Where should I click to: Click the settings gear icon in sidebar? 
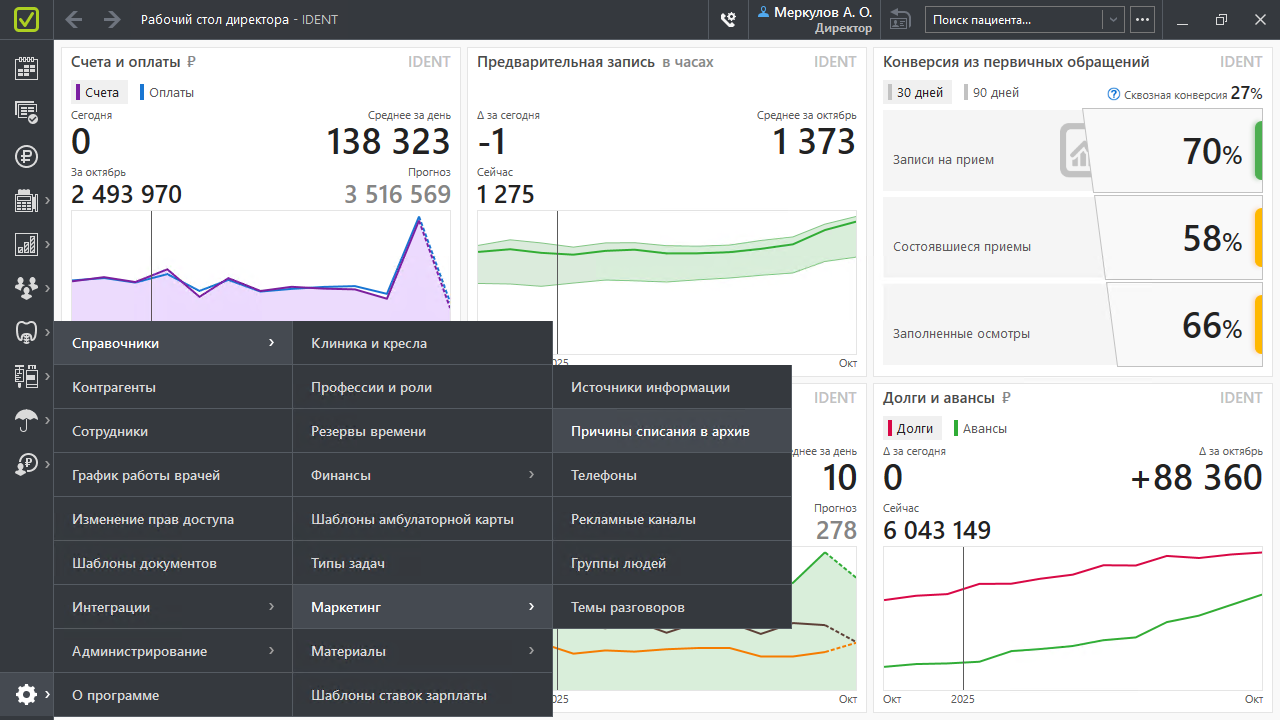click(26, 694)
